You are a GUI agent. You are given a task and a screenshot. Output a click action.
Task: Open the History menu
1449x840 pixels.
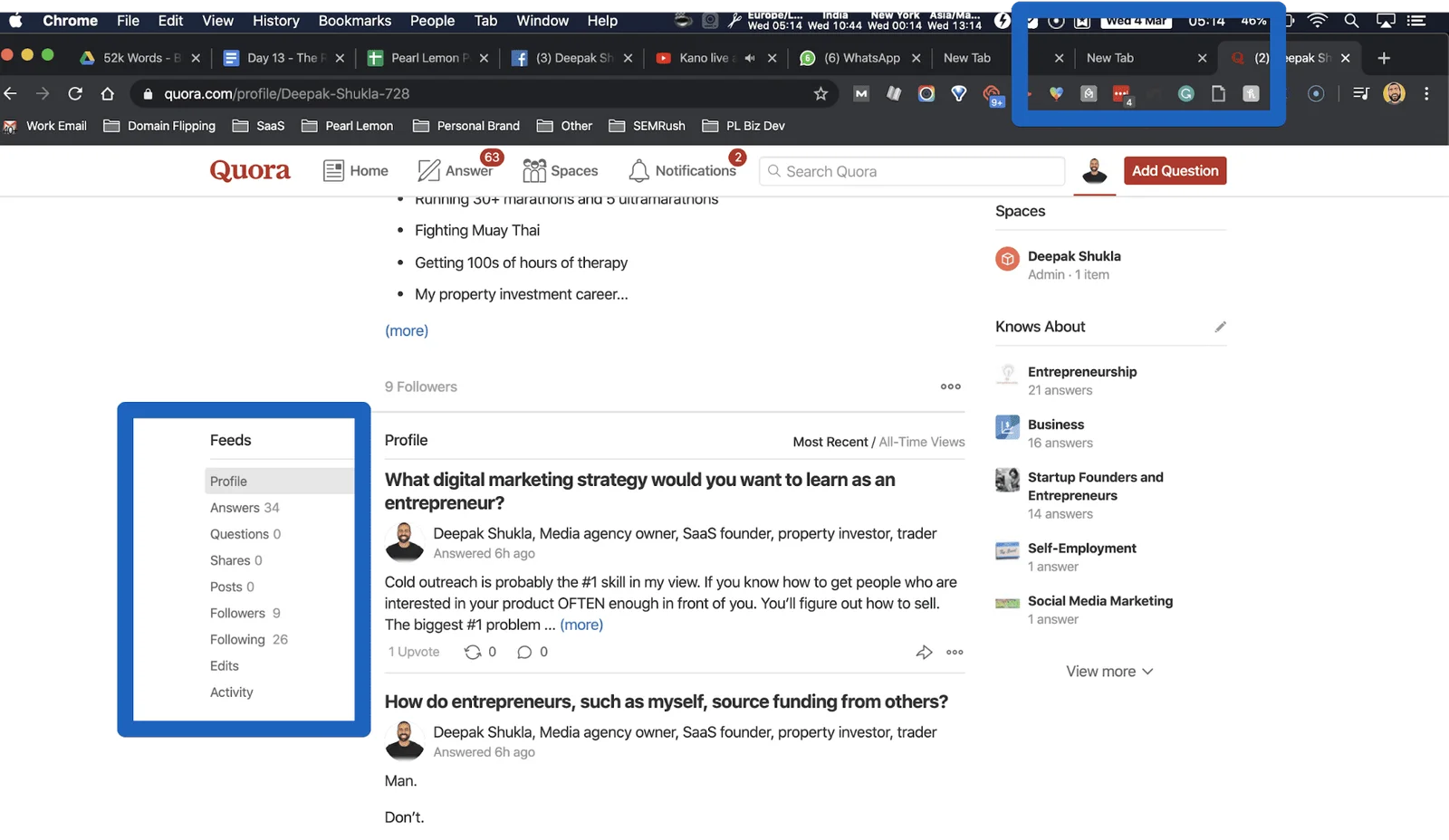click(276, 21)
